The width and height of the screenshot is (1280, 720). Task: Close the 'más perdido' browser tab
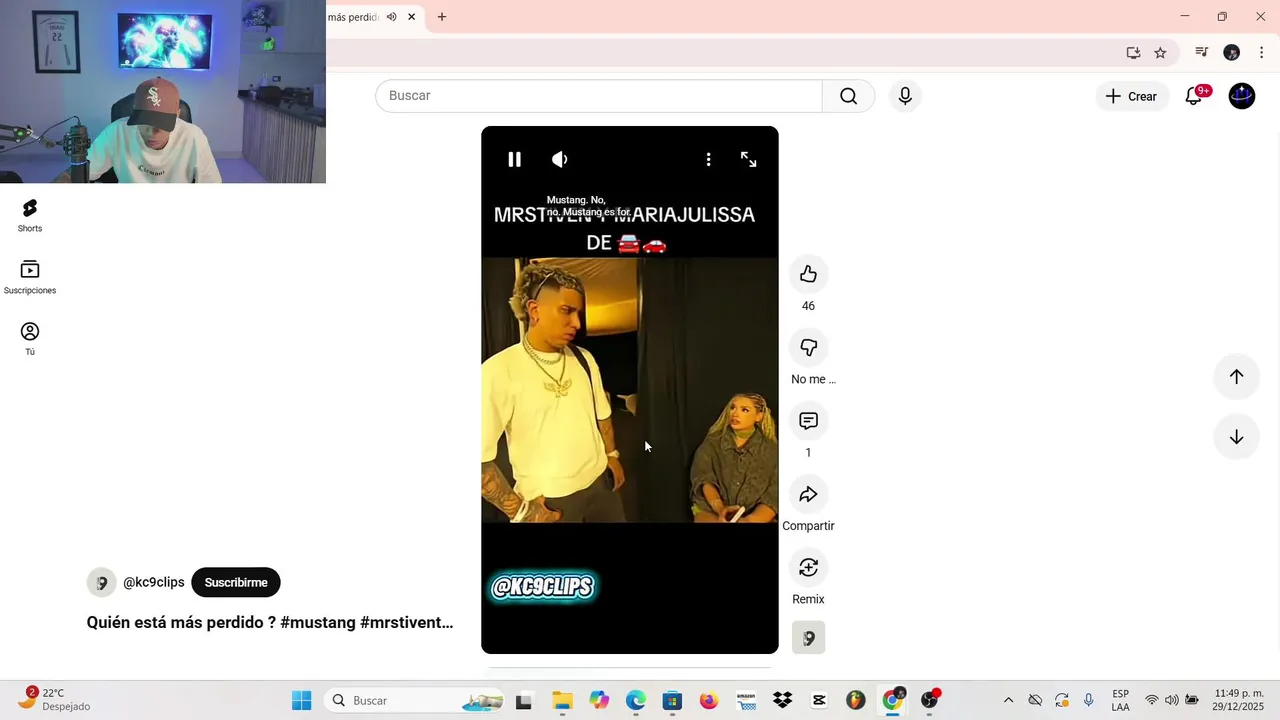coord(411,17)
